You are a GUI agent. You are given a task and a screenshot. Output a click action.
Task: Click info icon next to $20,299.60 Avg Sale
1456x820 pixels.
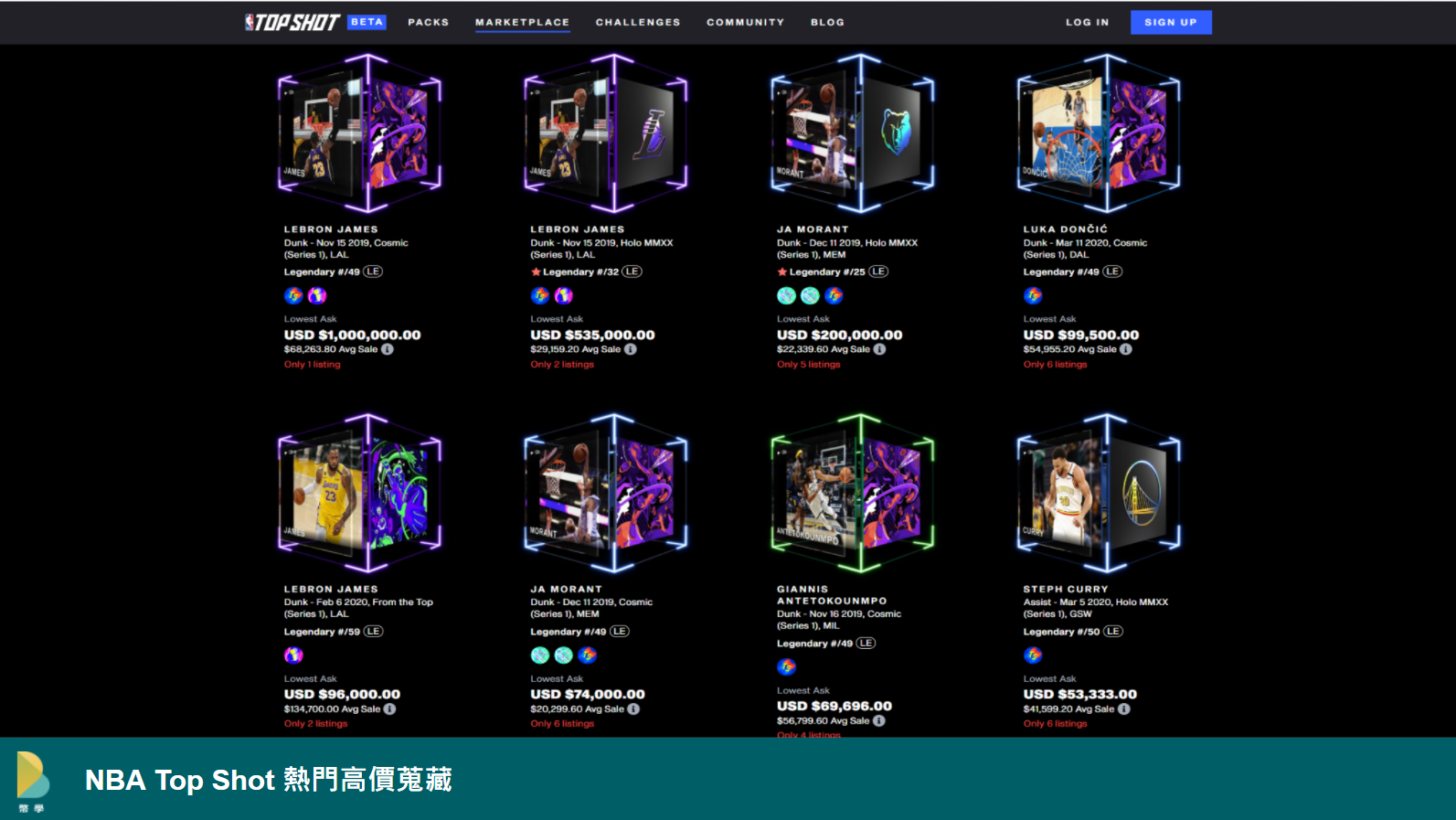point(633,708)
